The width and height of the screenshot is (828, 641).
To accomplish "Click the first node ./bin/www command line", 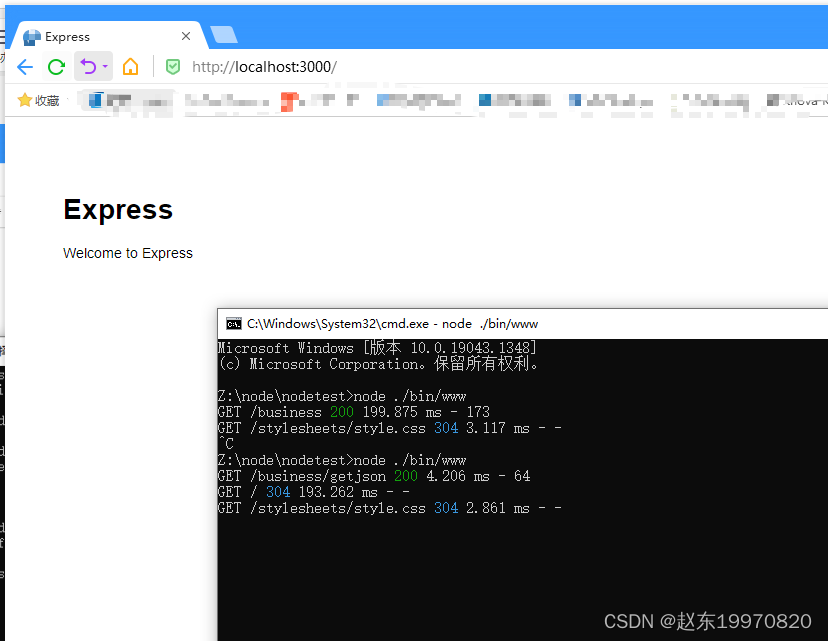I will click(342, 396).
